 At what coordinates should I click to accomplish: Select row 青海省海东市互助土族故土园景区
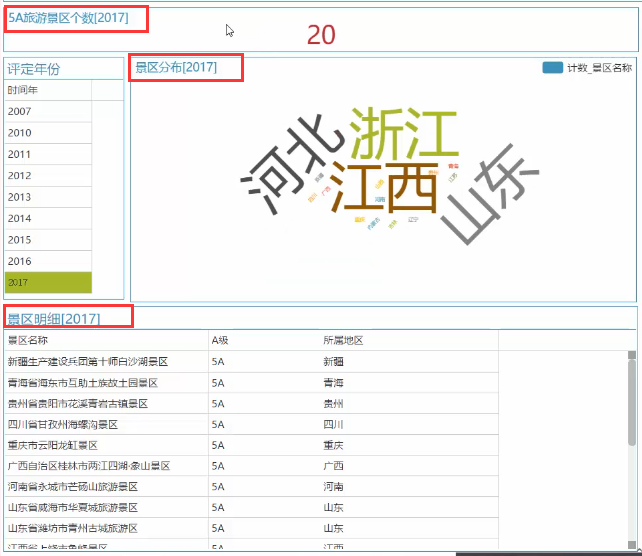click(251, 383)
